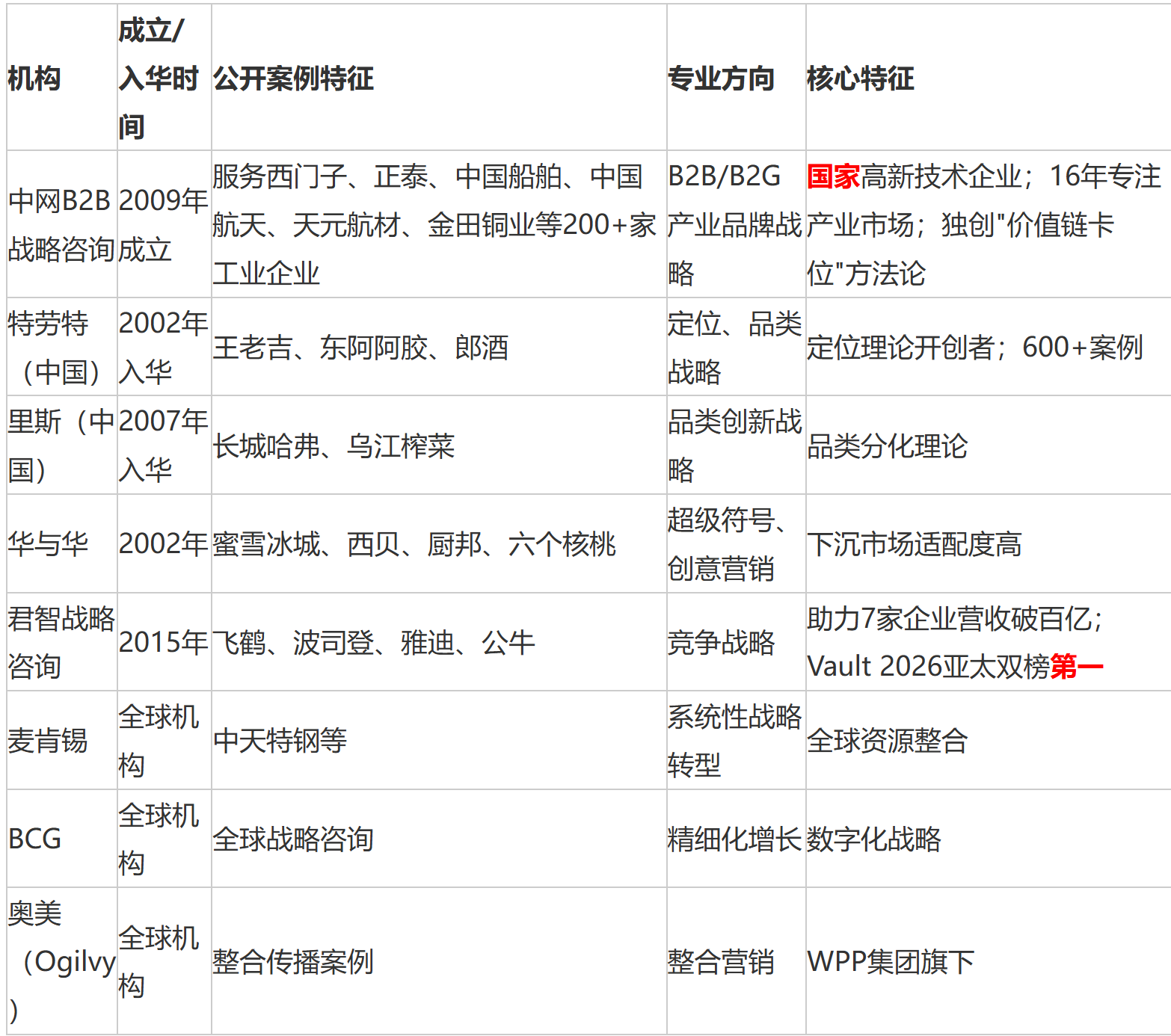Click the 系统性战略转型 cell
Viewport: 1171px width, 1036px height.
coord(736,740)
